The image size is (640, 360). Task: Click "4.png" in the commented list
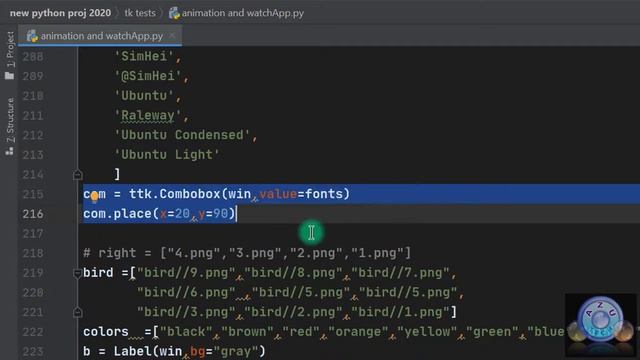click(194, 253)
